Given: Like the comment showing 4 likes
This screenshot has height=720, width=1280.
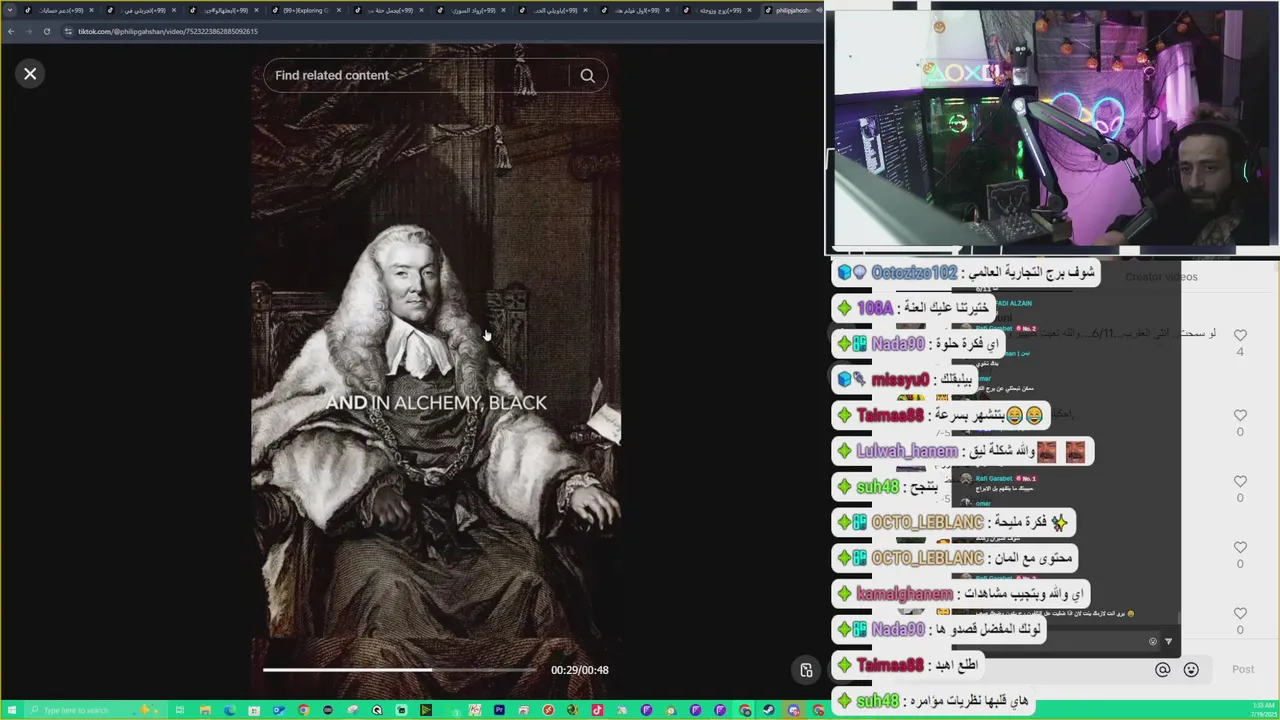Looking at the screenshot, I should (x=1240, y=336).
